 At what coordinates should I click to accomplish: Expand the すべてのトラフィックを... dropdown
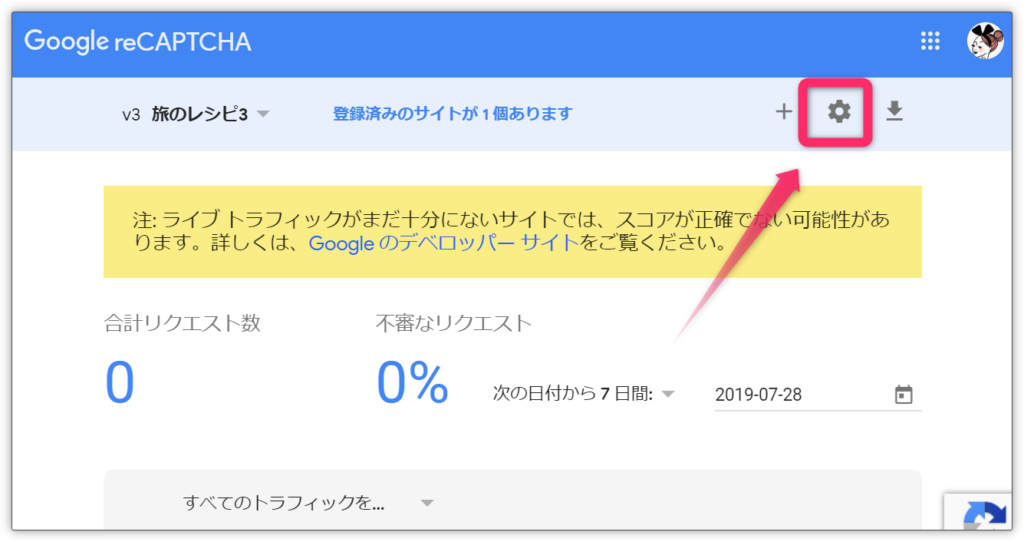coord(427,503)
